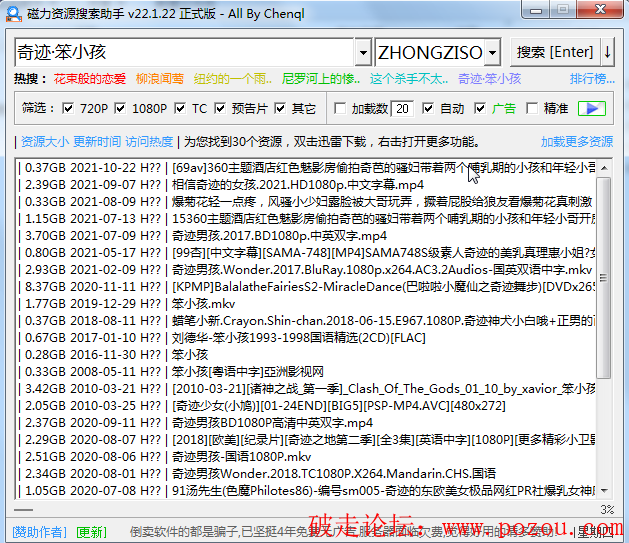Viewport: 629px width, 543px height.
Task: Sort results by 资源大小
Action: click(45, 142)
